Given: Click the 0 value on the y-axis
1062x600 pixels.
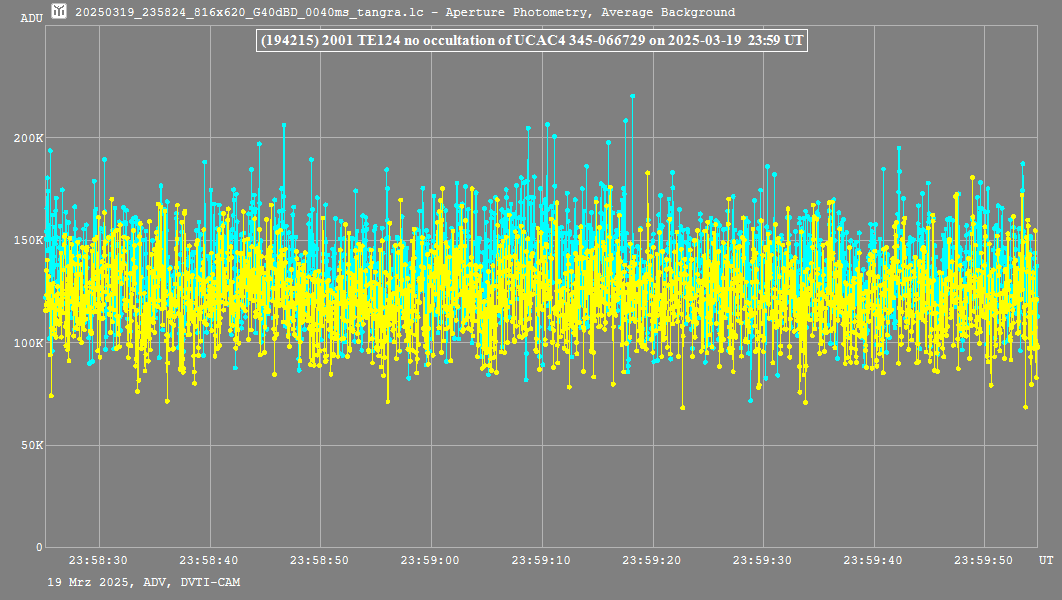Looking at the screenshot, I should [x=40, y=547].
